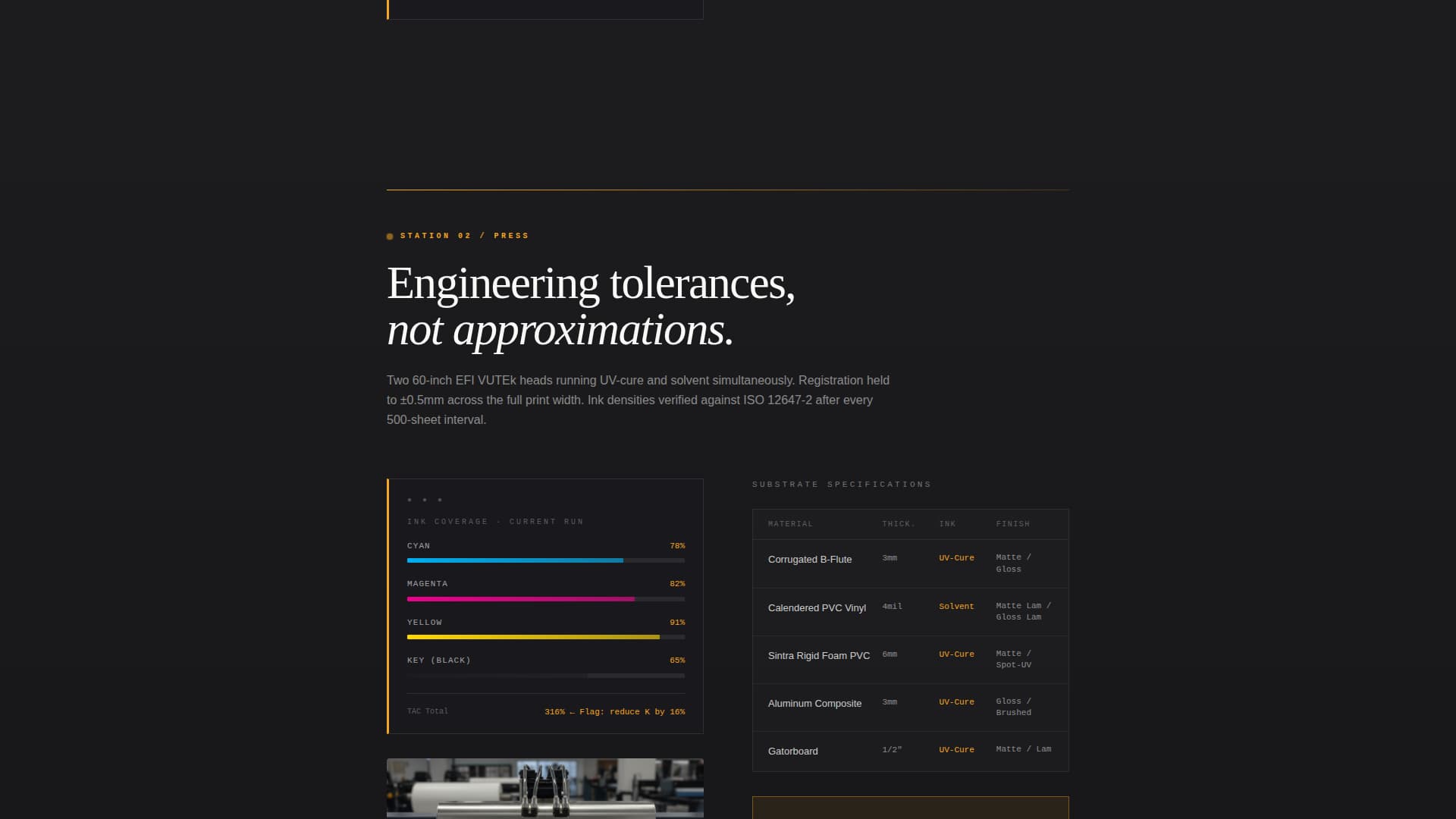This screenshot has width=1456, height=819.
Task: Click the orange outlined panel below the substrate table
Action: coord(910,808)
